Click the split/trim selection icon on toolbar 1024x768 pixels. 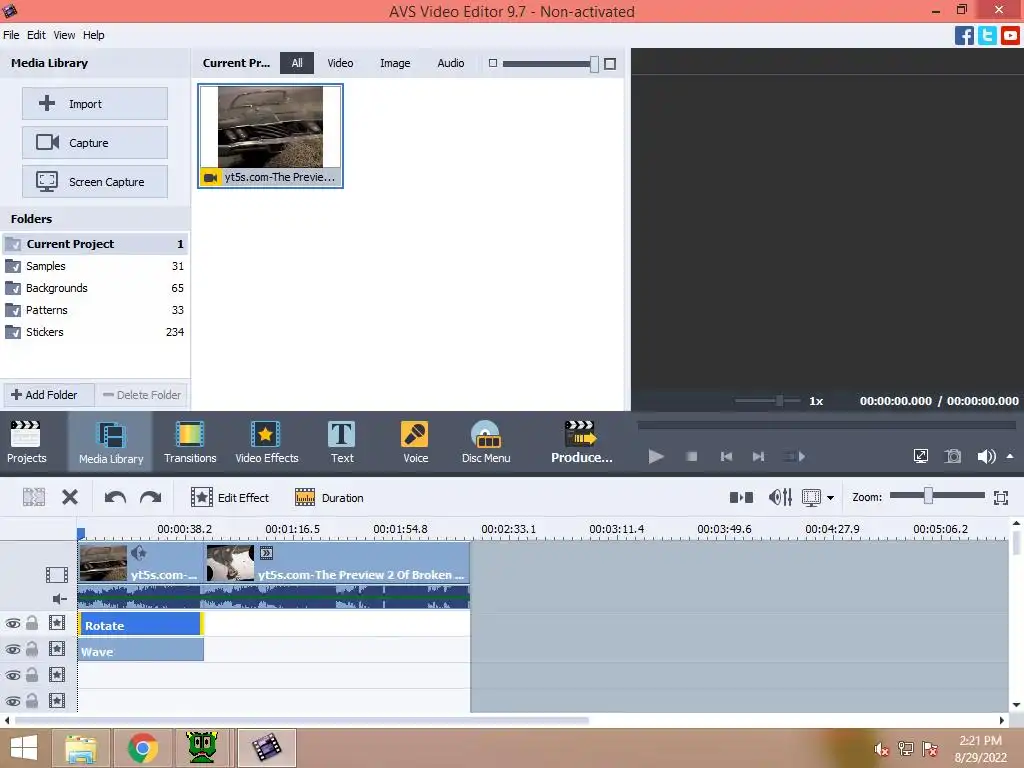pyautogui.click(x=34, y=498)
